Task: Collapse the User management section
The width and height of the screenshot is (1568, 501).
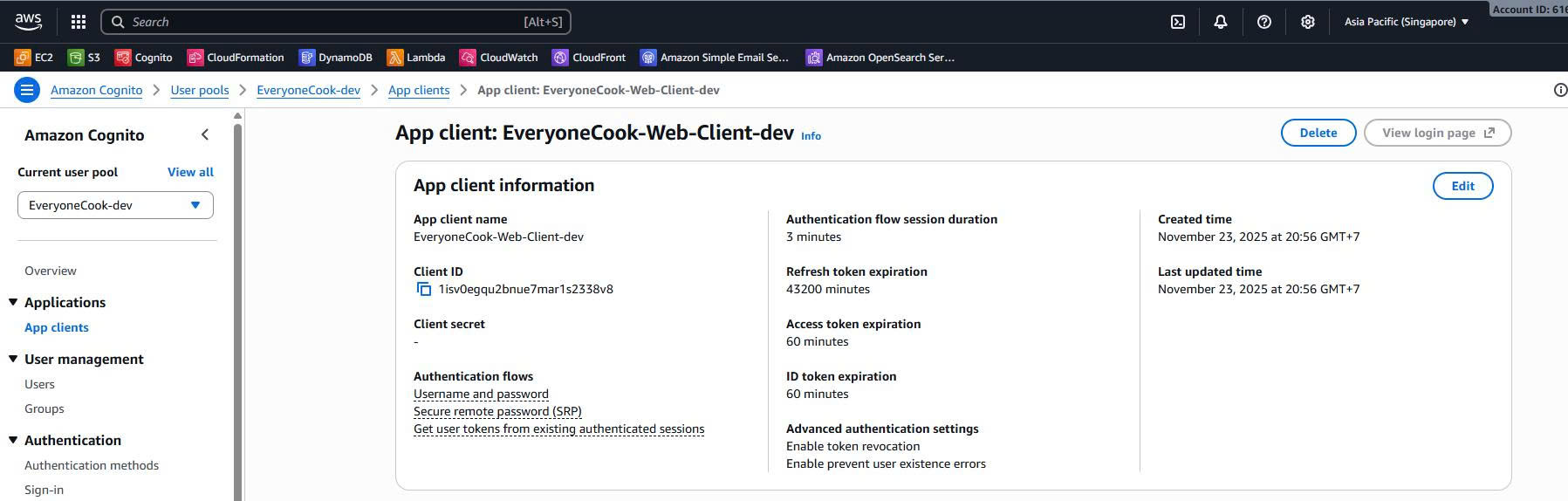Action: (x=13, y=359)
